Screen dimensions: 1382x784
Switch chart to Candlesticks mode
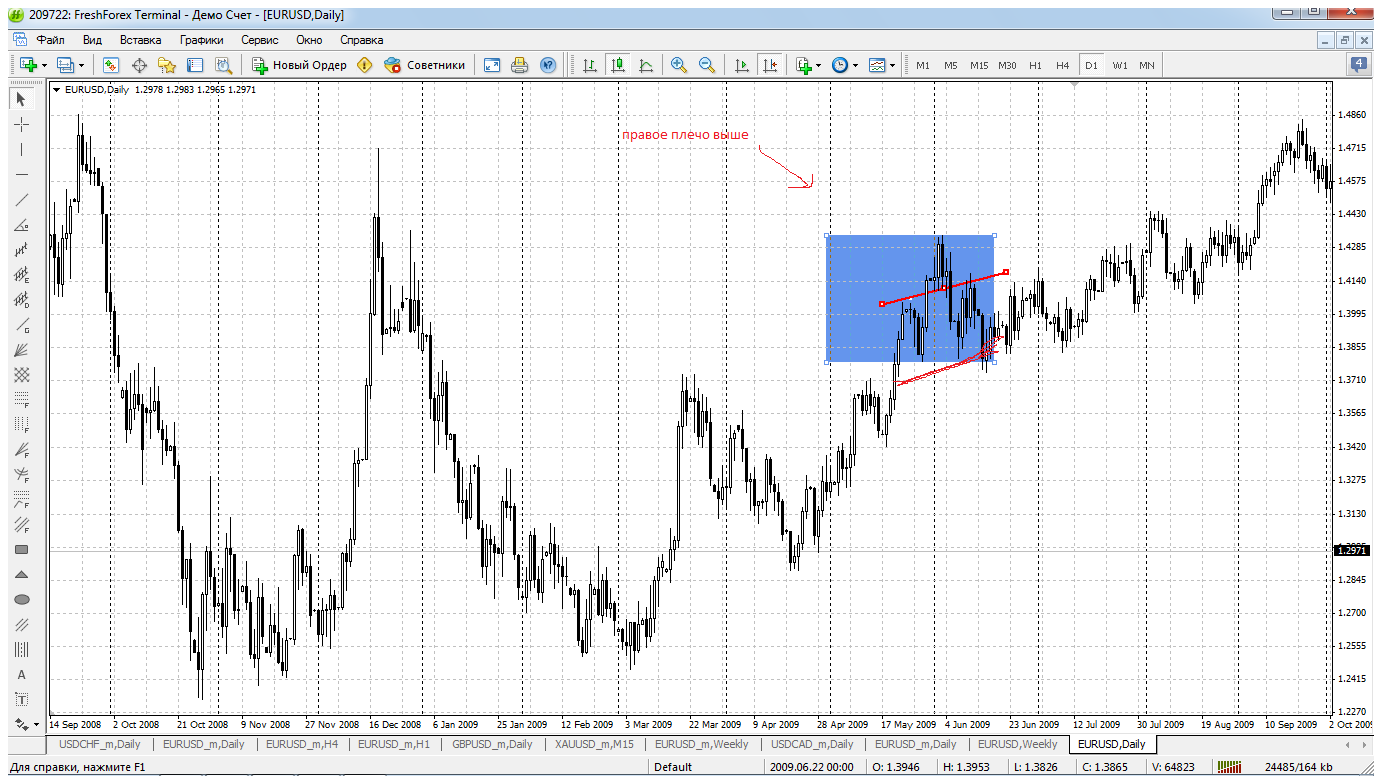coord(618,65)
